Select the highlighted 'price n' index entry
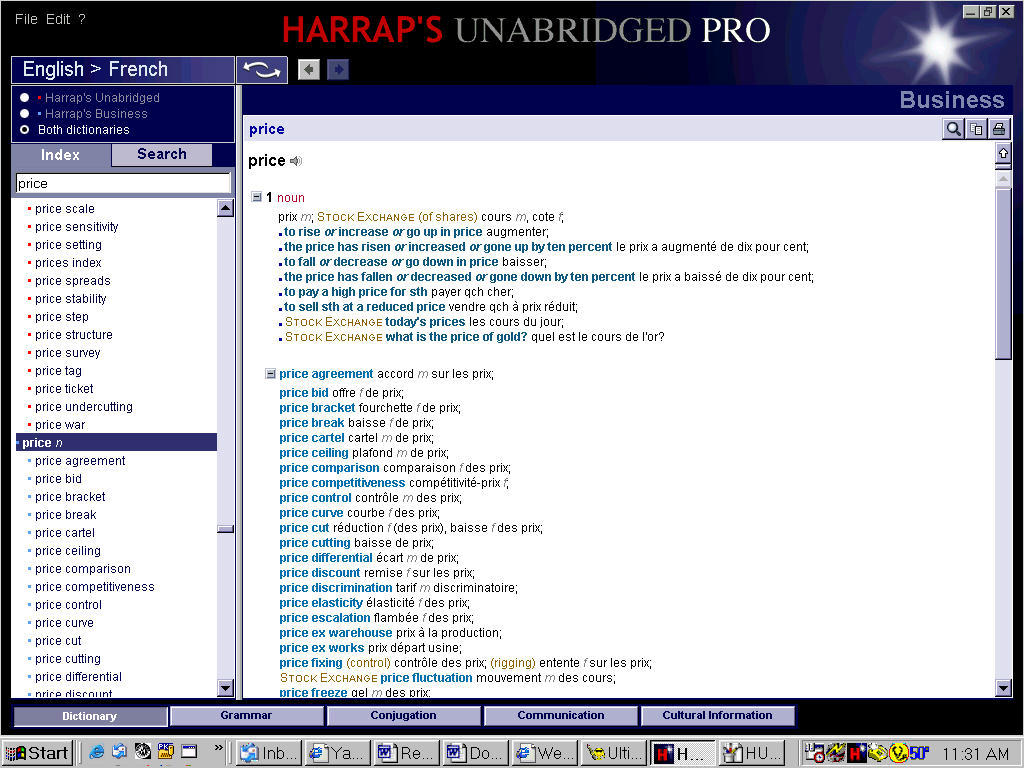 pyautogui.click(x=116, y=443)
